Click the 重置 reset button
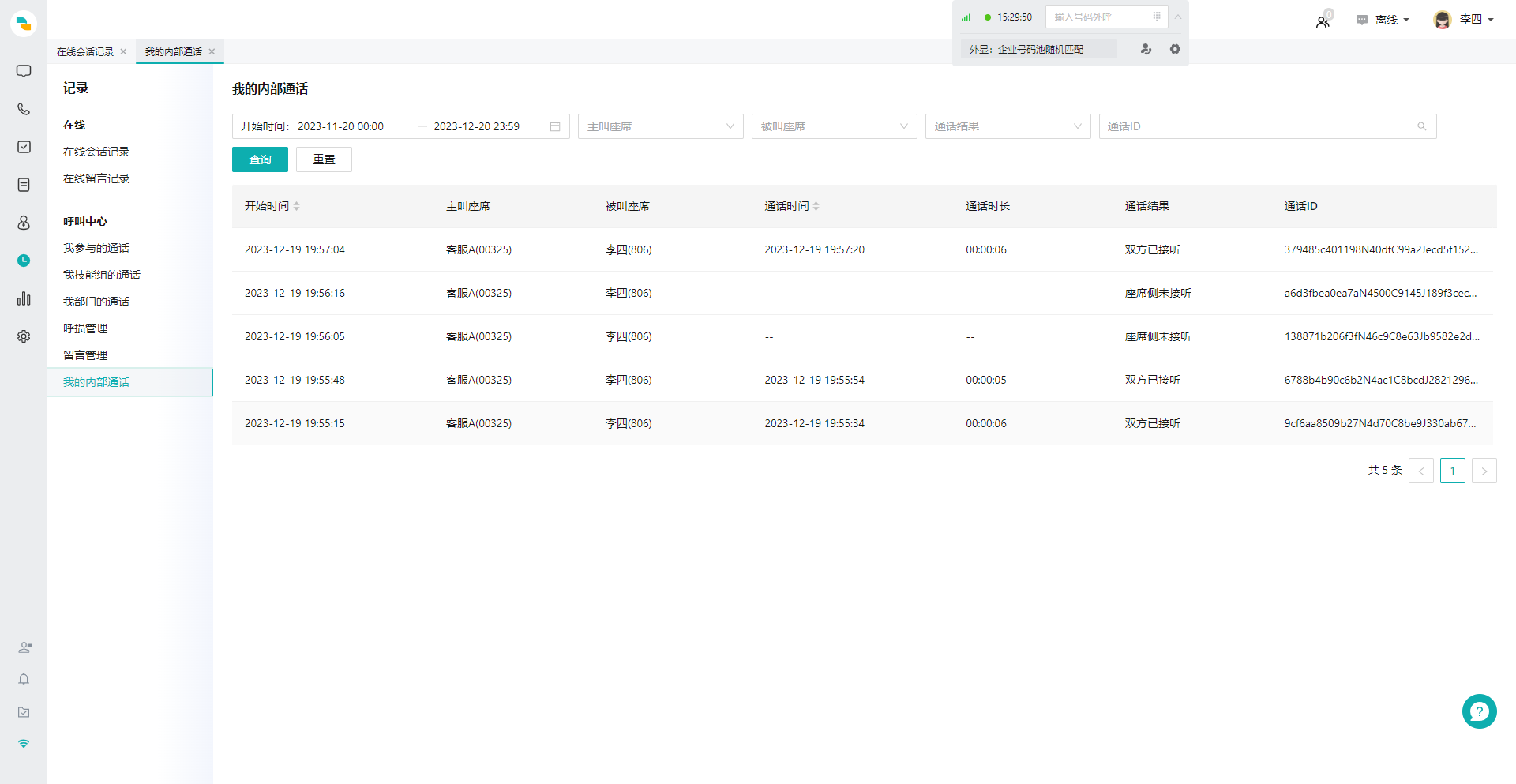The image size is (1516, 784). click(x=324, y=159)
